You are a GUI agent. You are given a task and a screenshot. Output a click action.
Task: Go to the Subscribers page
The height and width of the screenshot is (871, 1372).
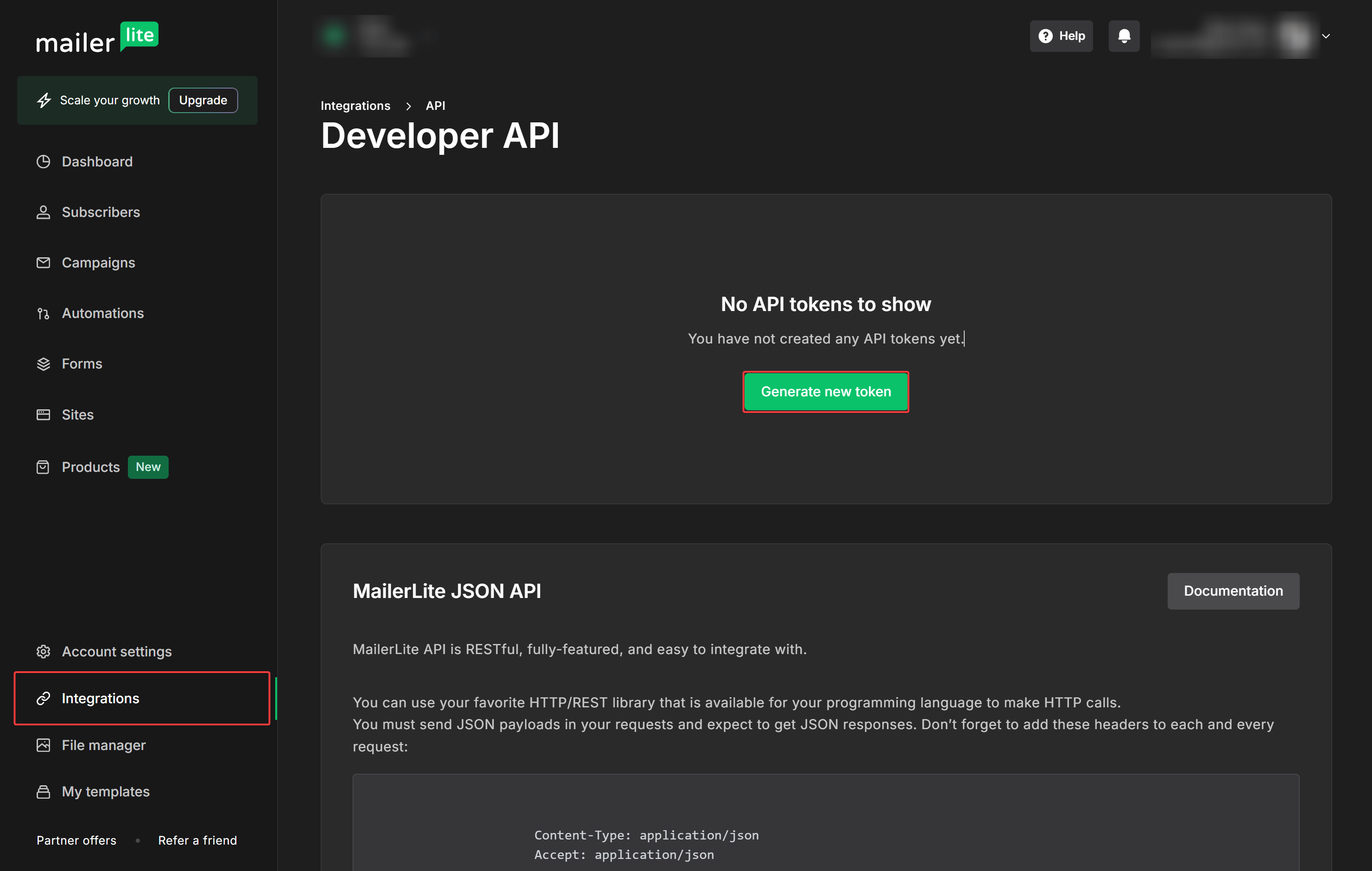101,212
